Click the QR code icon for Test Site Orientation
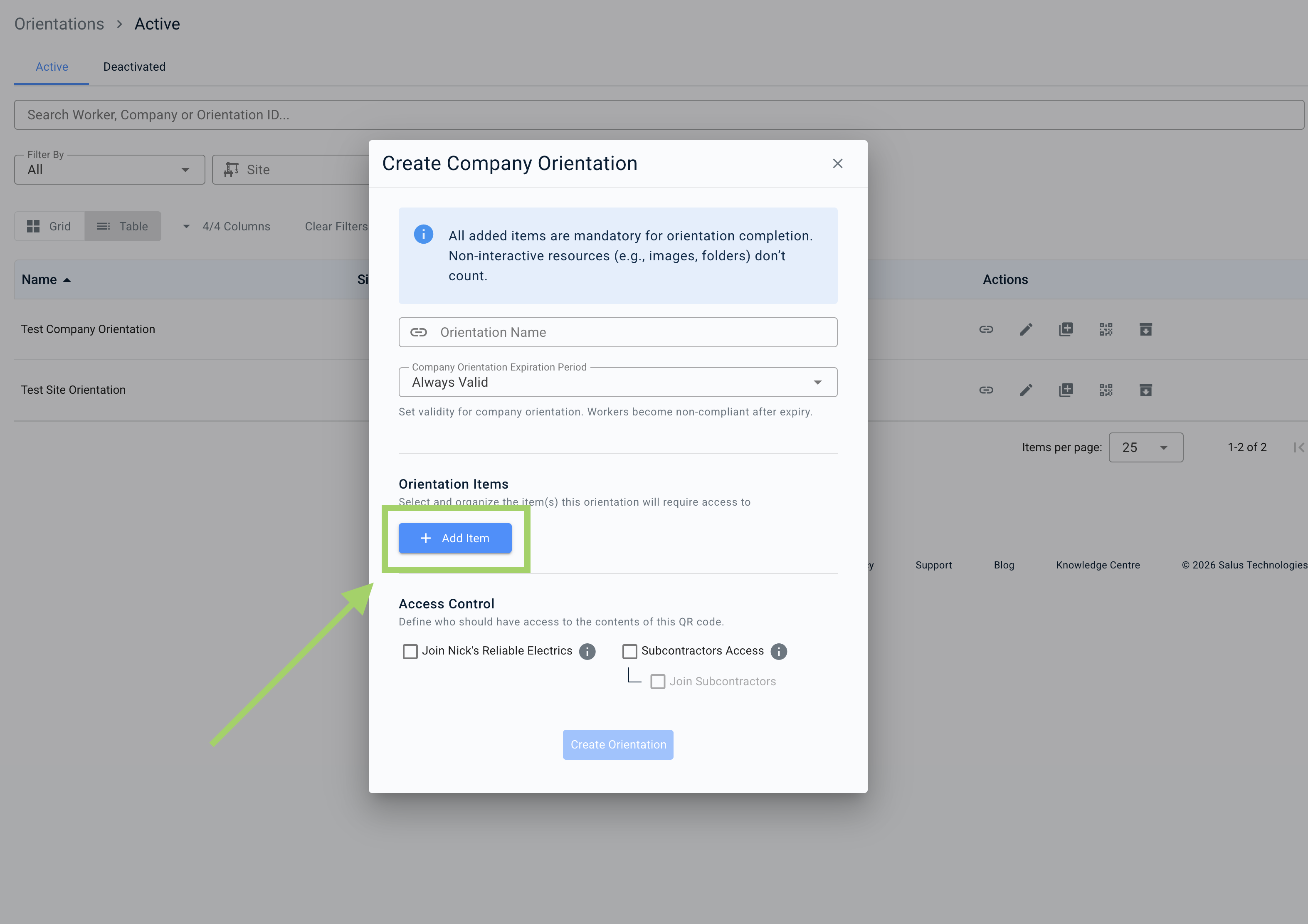1308x924 pixels. pyautogui.click(x=1105, y=390)
